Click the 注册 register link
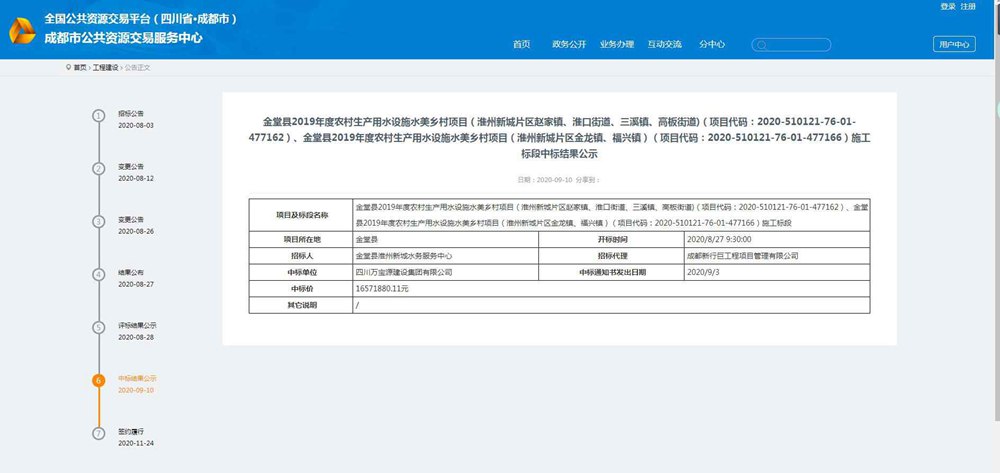This screenshot has height=473, width=1000. pyautogui.click(x=968, y=7)
